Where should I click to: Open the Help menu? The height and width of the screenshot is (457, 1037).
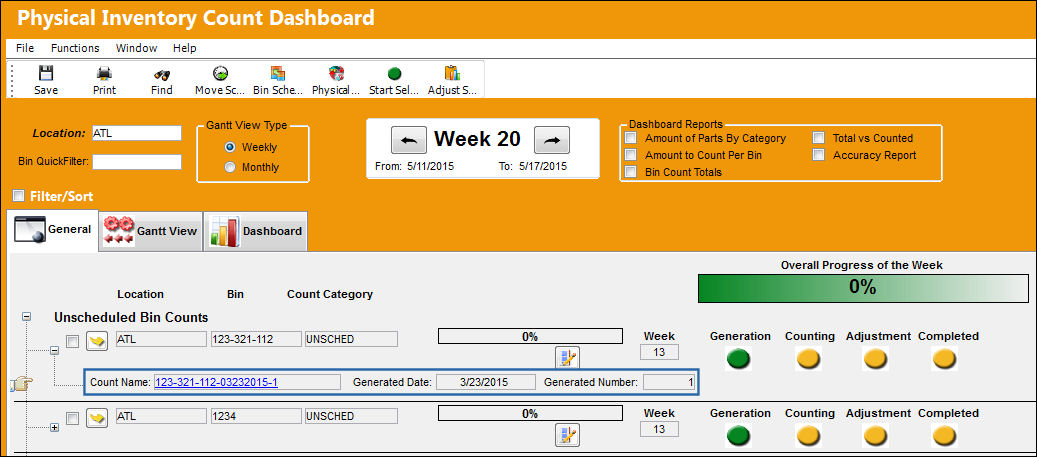185,48
